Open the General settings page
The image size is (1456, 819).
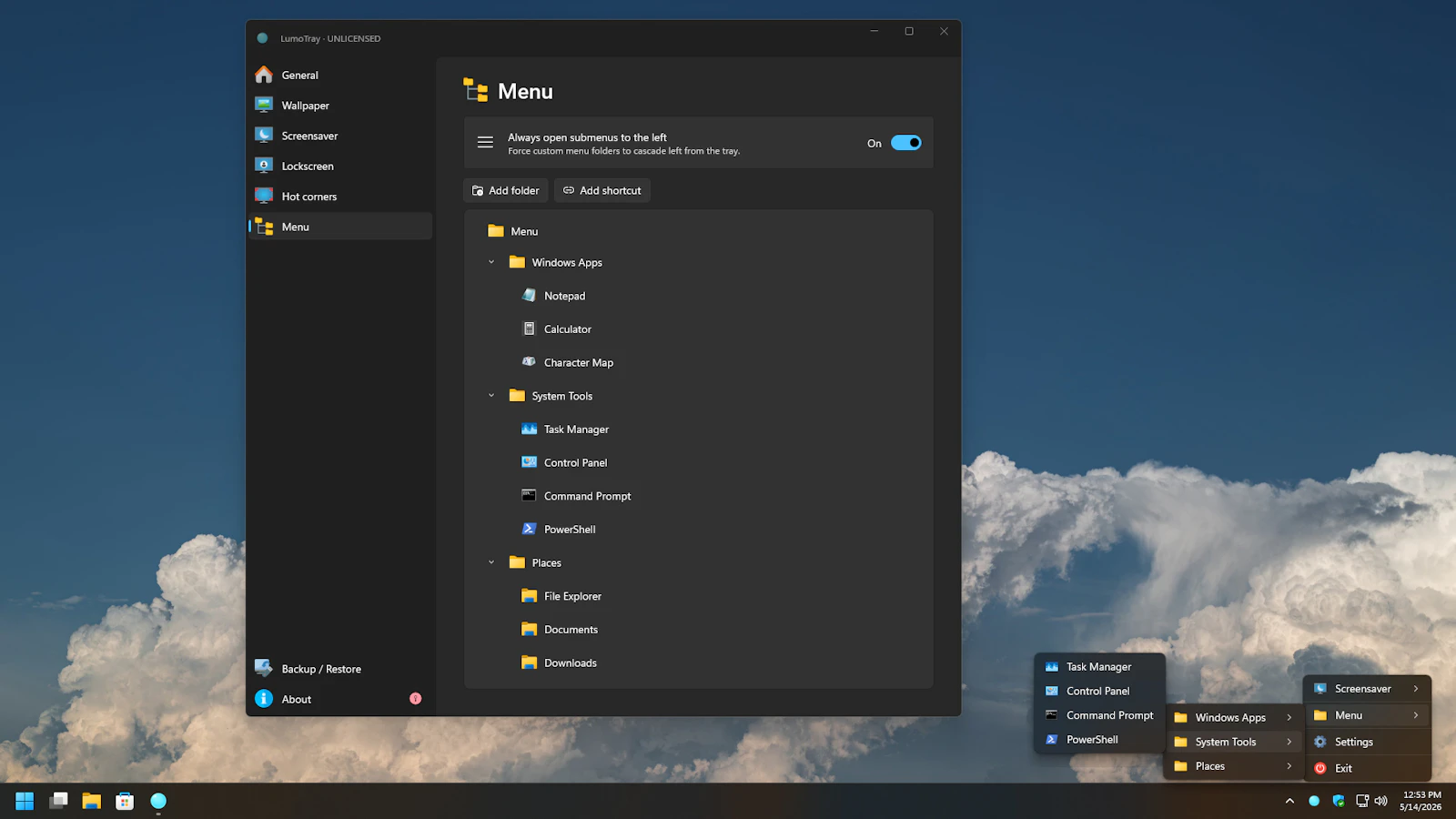click(339, 75)
